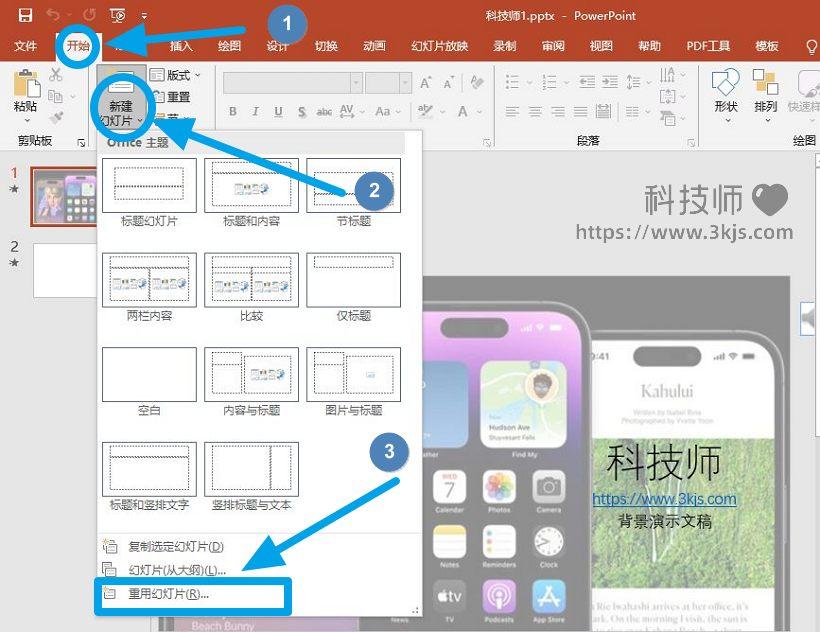
Task: Click 重用幻灯片(R)... menu entry
Action: click(x=168, y=594)
